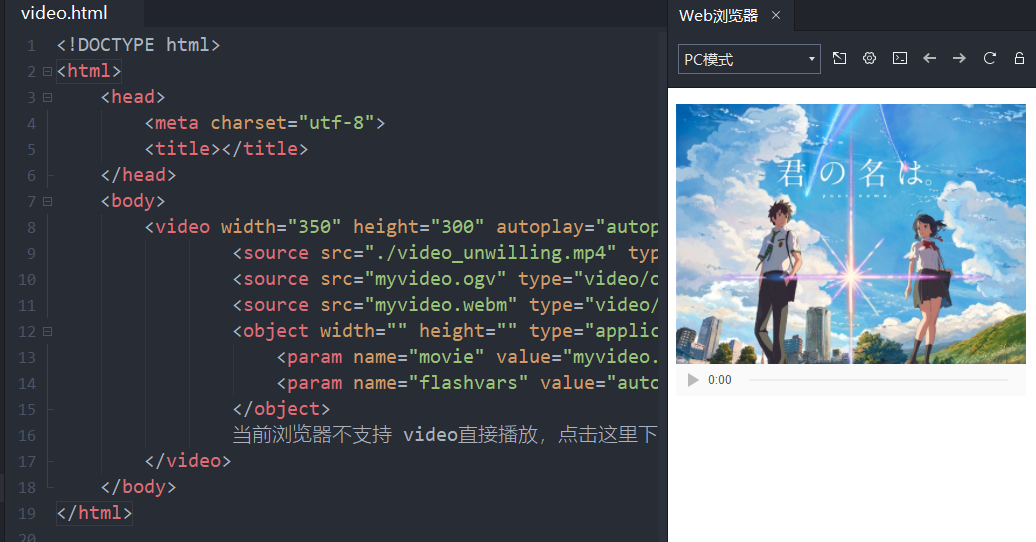Click the closing </head> tag
This screenshot has height=542, width=1036.
139,175
